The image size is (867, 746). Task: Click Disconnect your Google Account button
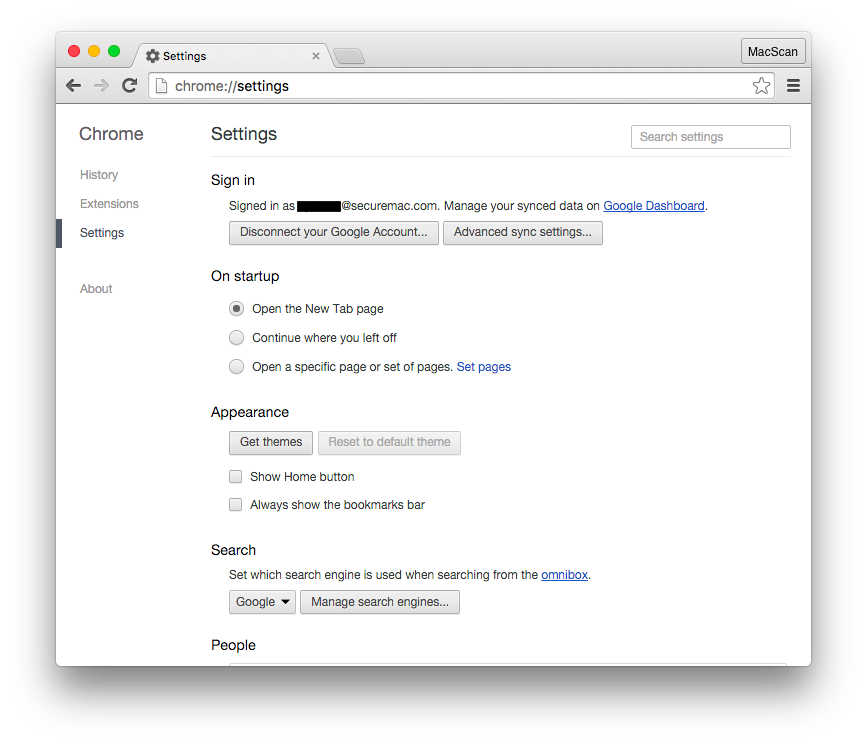334,232
